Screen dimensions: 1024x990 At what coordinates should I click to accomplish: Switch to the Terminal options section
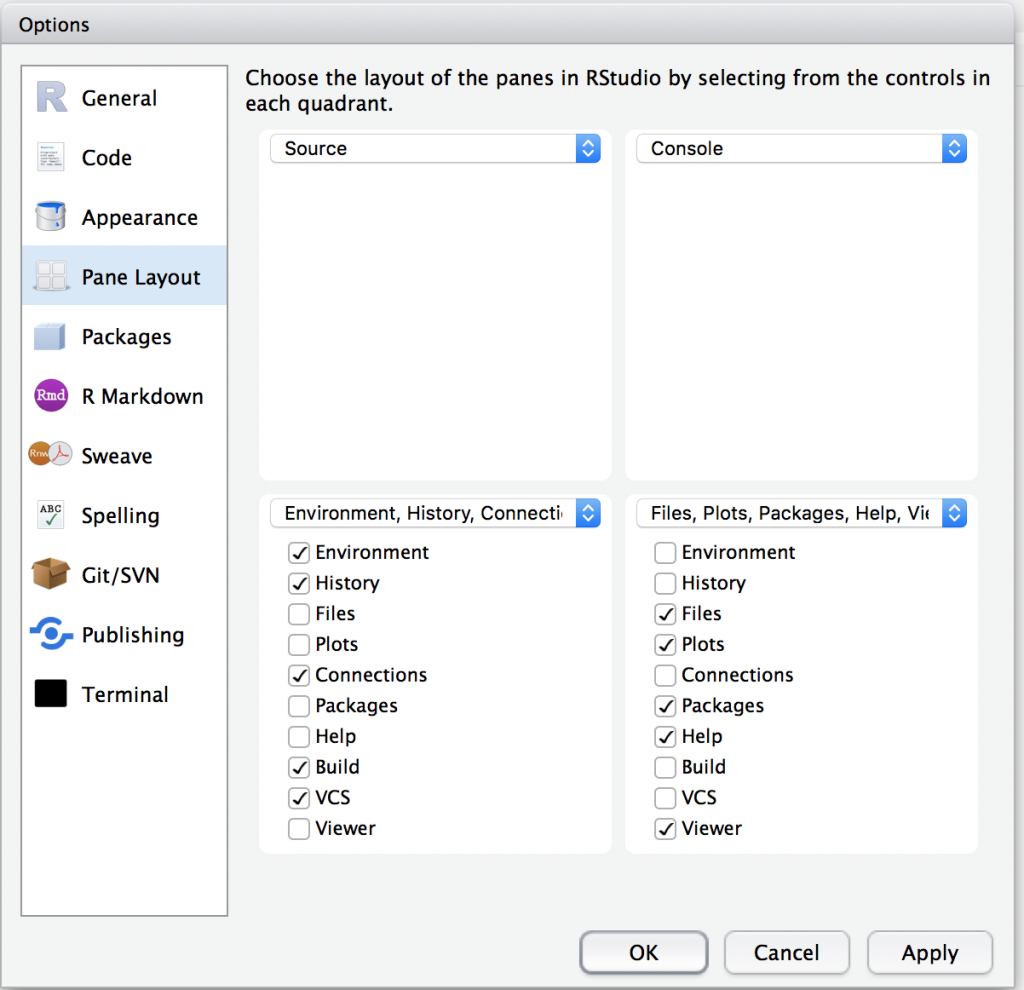click(124, 694)
